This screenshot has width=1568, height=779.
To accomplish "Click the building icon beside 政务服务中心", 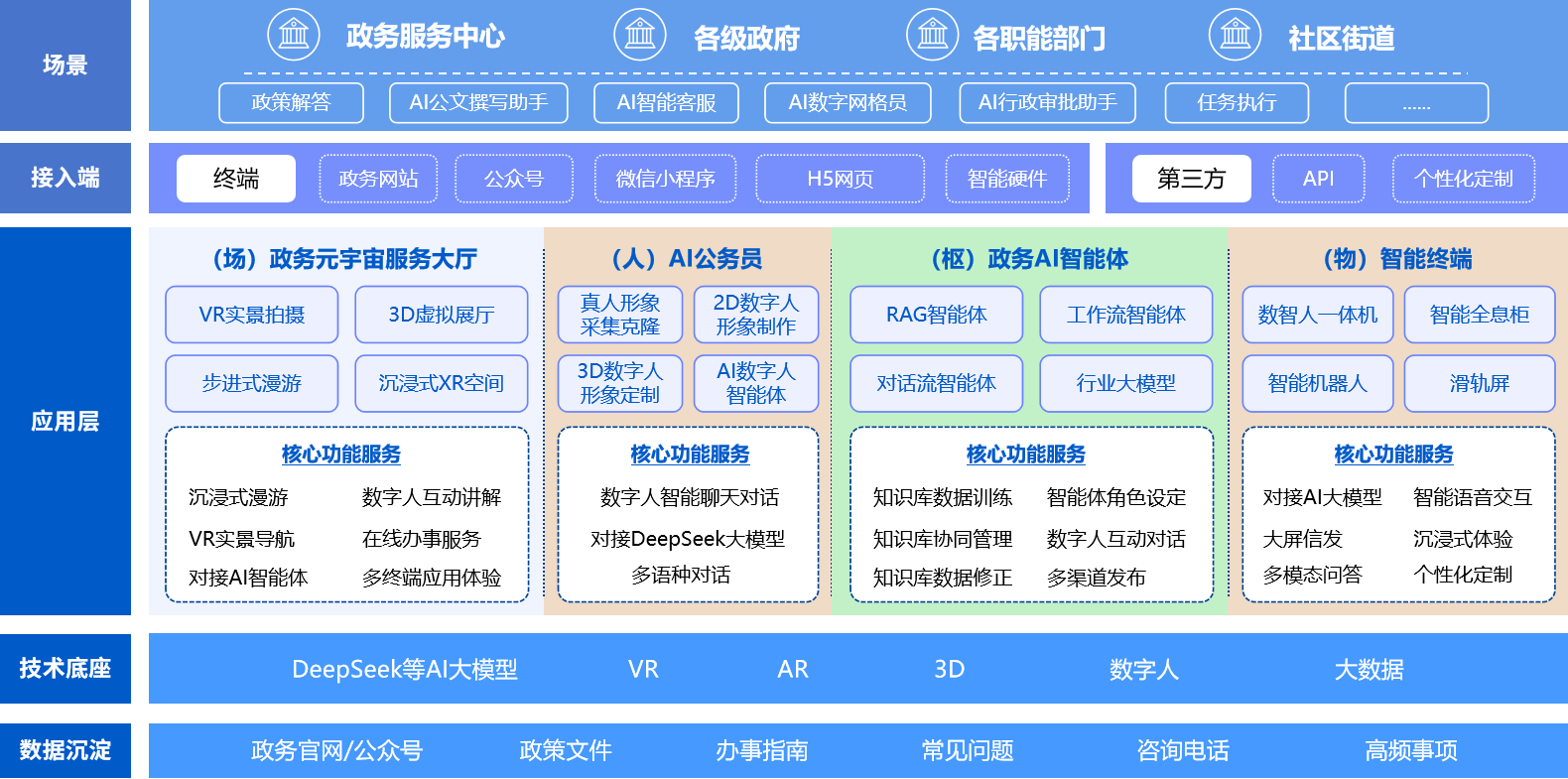I will pos(294,35).
